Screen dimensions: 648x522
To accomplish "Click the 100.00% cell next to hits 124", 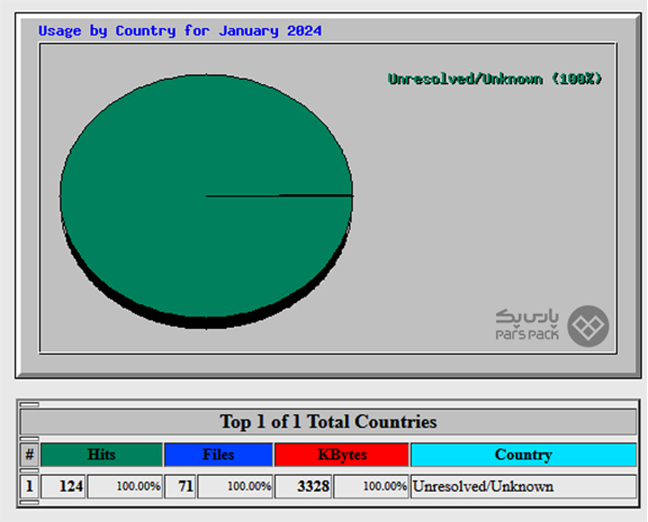I will click(x=125, y=486).
